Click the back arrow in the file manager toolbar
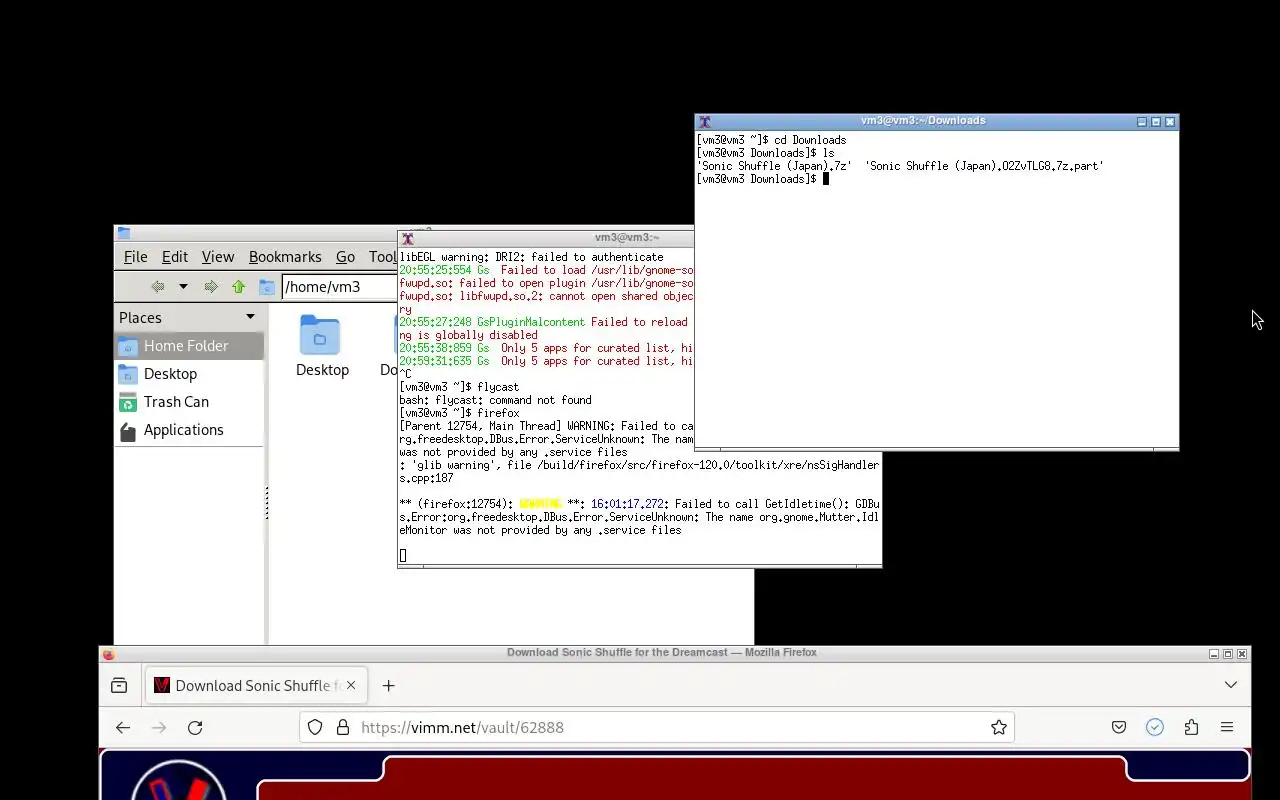The image size is (1280, 800). 157,287
